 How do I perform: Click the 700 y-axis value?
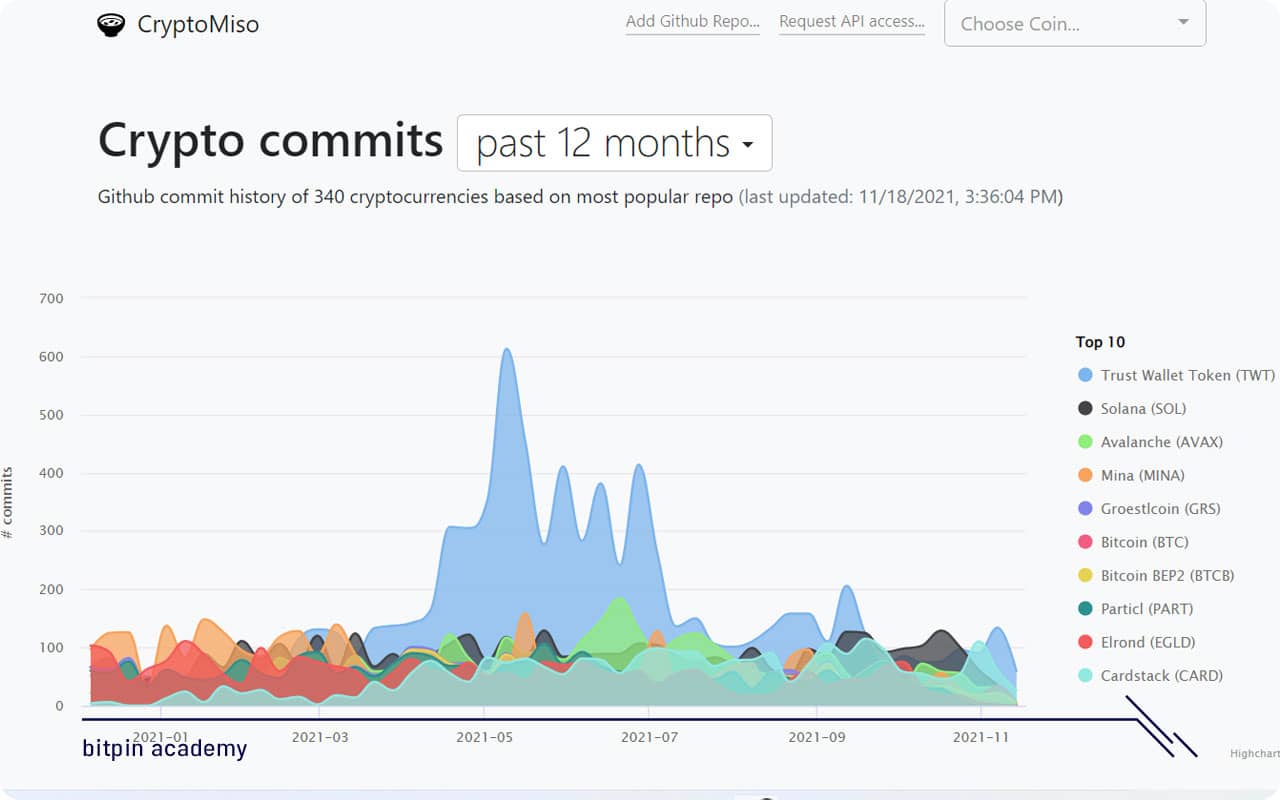51,298
